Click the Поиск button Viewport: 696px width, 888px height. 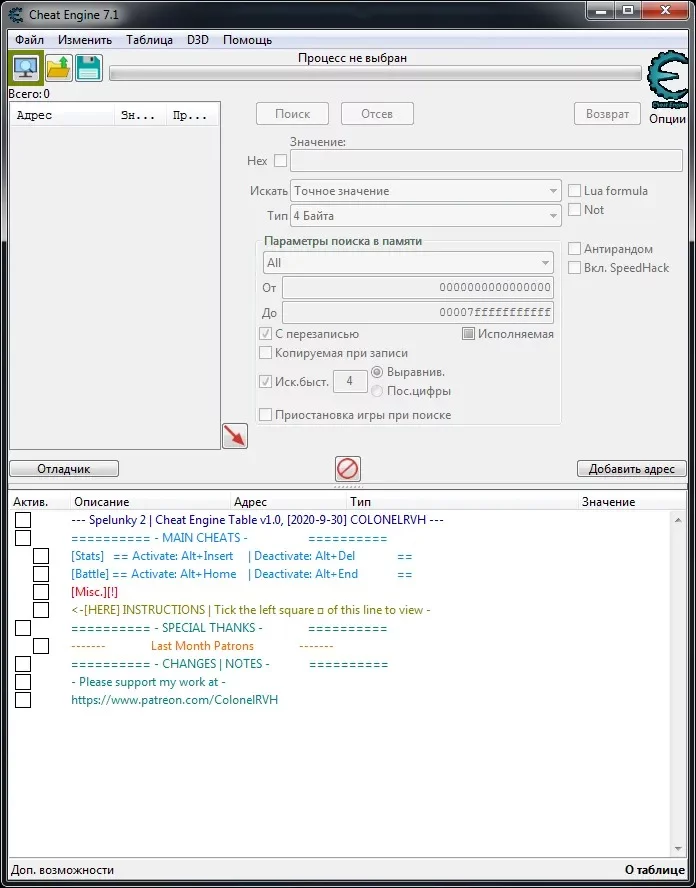coord(292,114)
